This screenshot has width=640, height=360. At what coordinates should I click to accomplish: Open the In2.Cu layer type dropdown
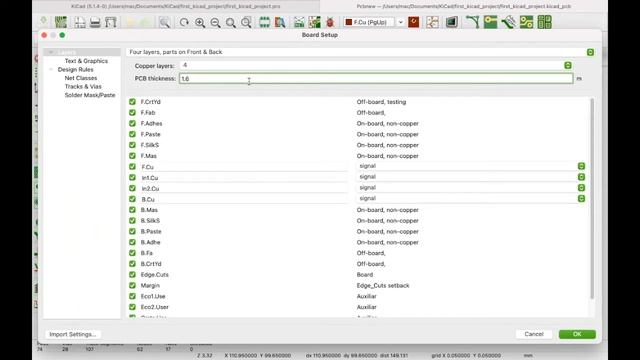581,188
